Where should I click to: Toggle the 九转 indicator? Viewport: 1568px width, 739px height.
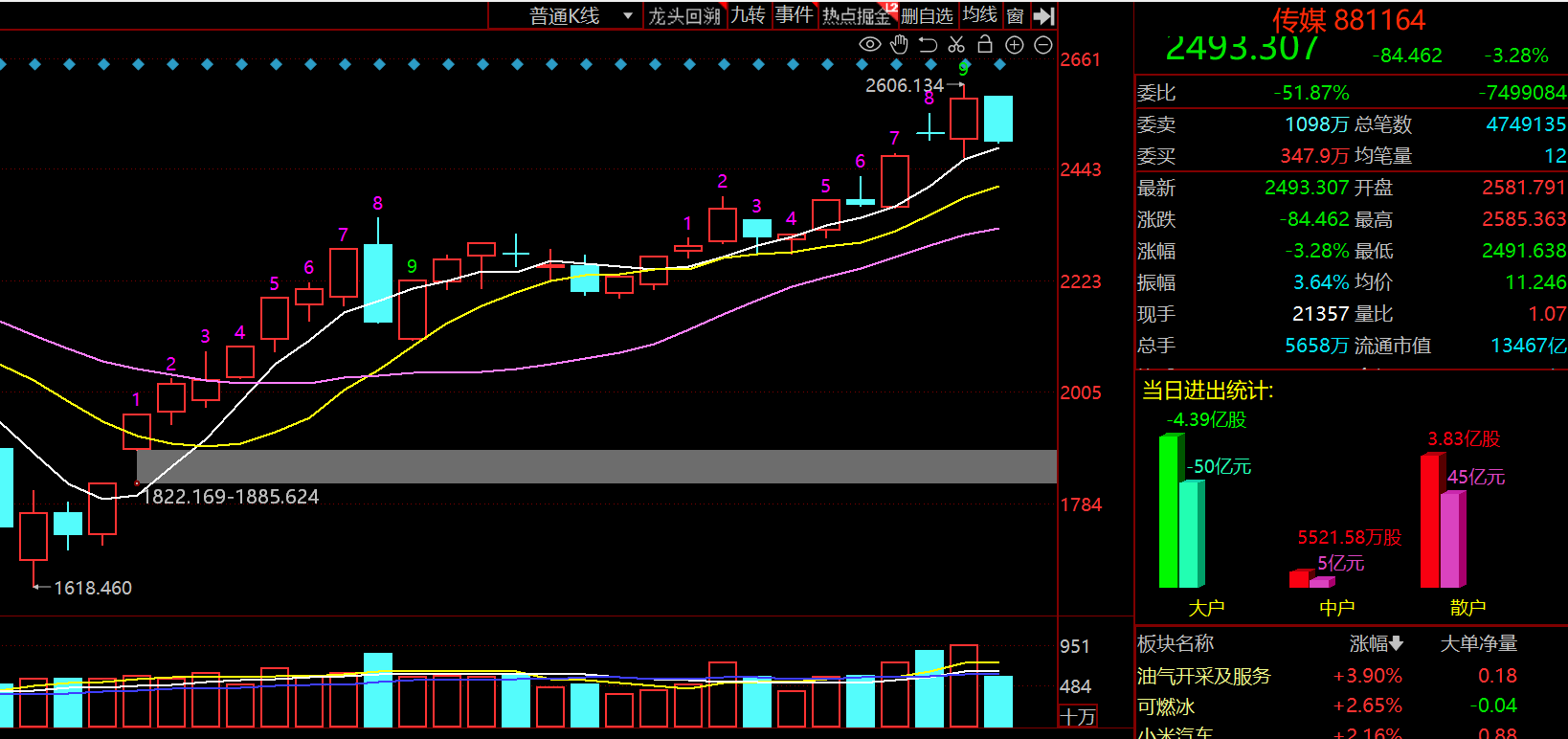(748, 15)
